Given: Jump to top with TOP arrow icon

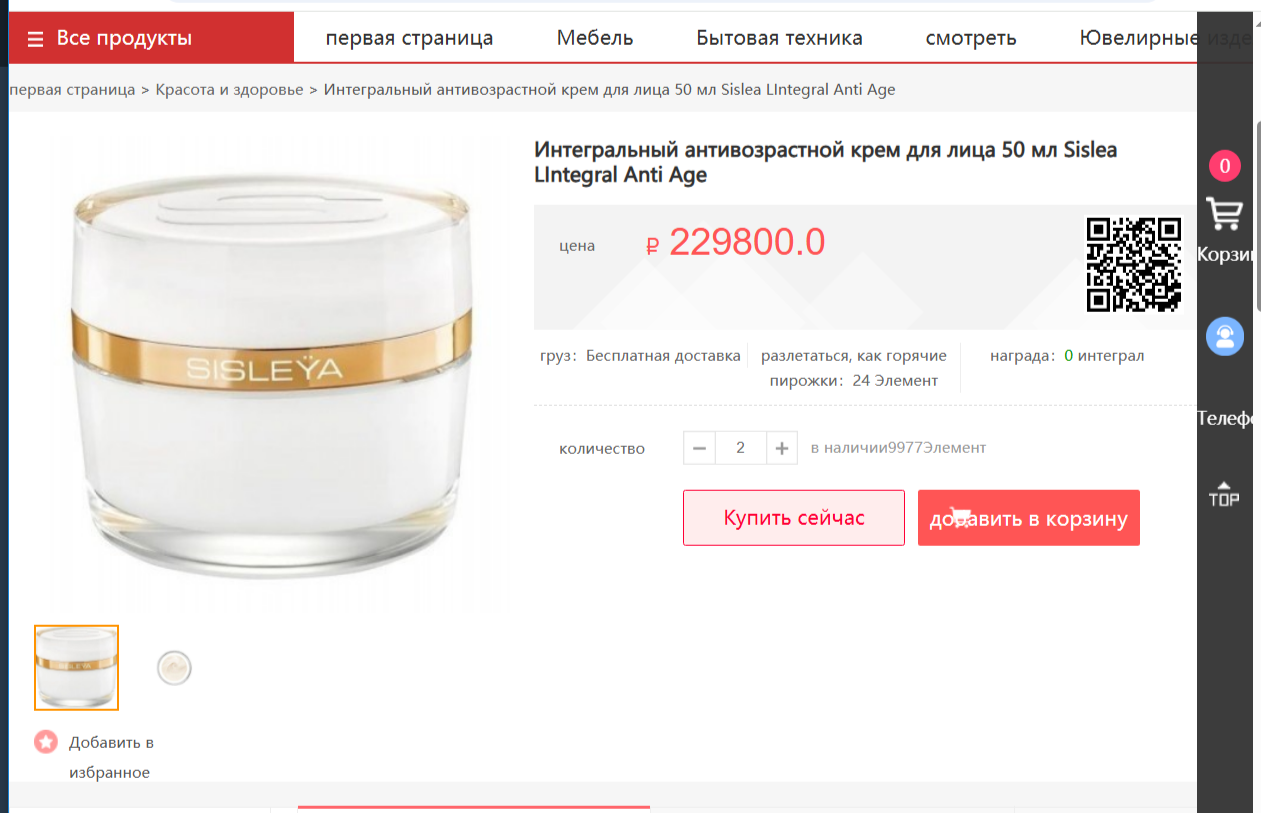Looking at the screenshot, I should pos(1224,494).
